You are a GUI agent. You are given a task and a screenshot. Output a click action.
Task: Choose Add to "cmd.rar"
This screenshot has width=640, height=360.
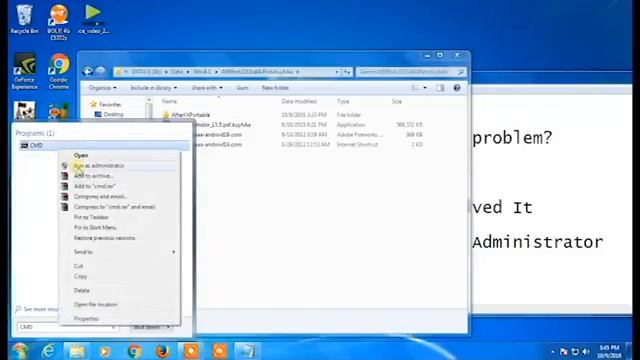94,186
